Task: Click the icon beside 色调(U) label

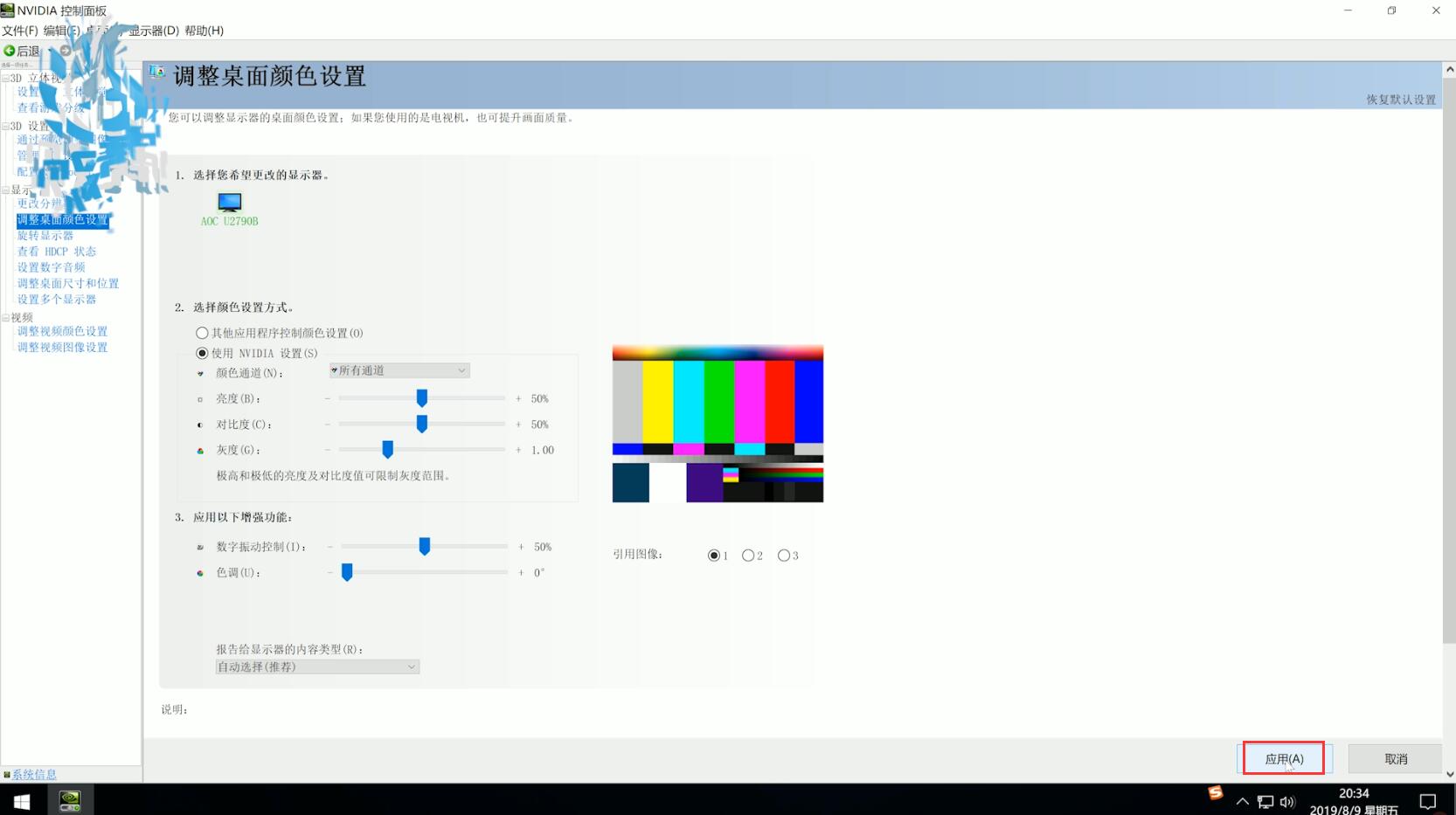Action: [x=200, y=573]
